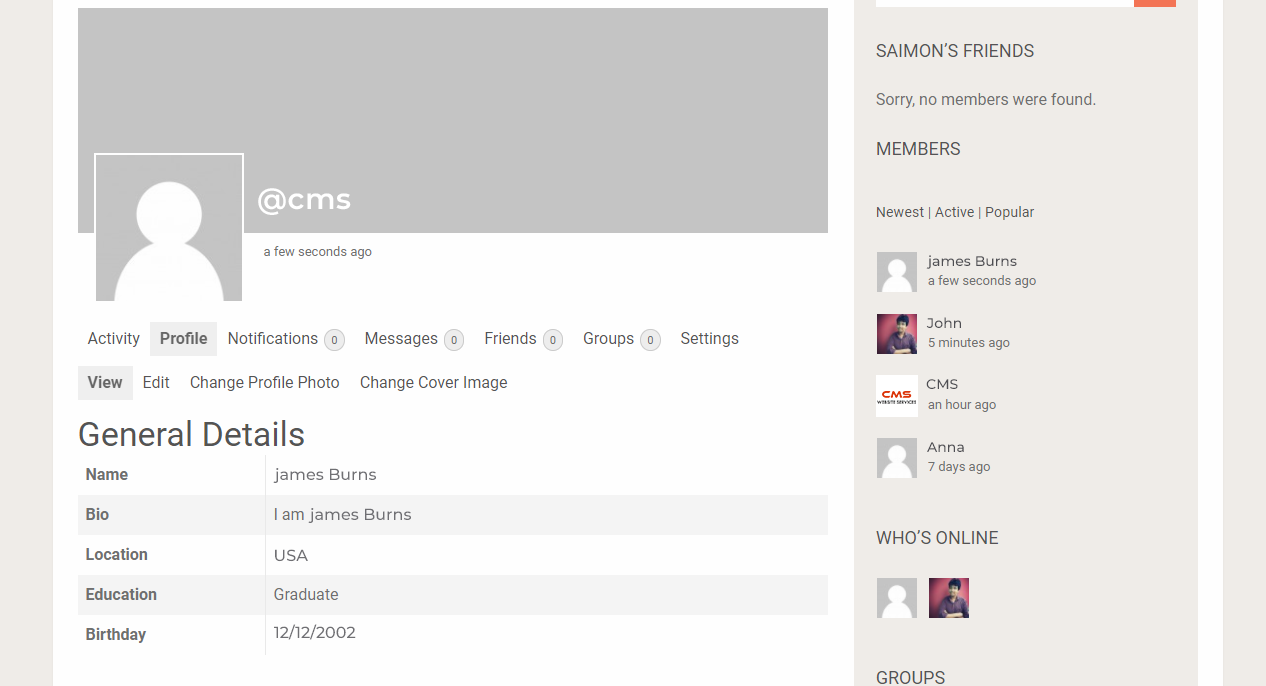The width and height of the screenshot is (1266, 686).
Task: Select Change Profile Photo option
Action: tap(264, 383)
